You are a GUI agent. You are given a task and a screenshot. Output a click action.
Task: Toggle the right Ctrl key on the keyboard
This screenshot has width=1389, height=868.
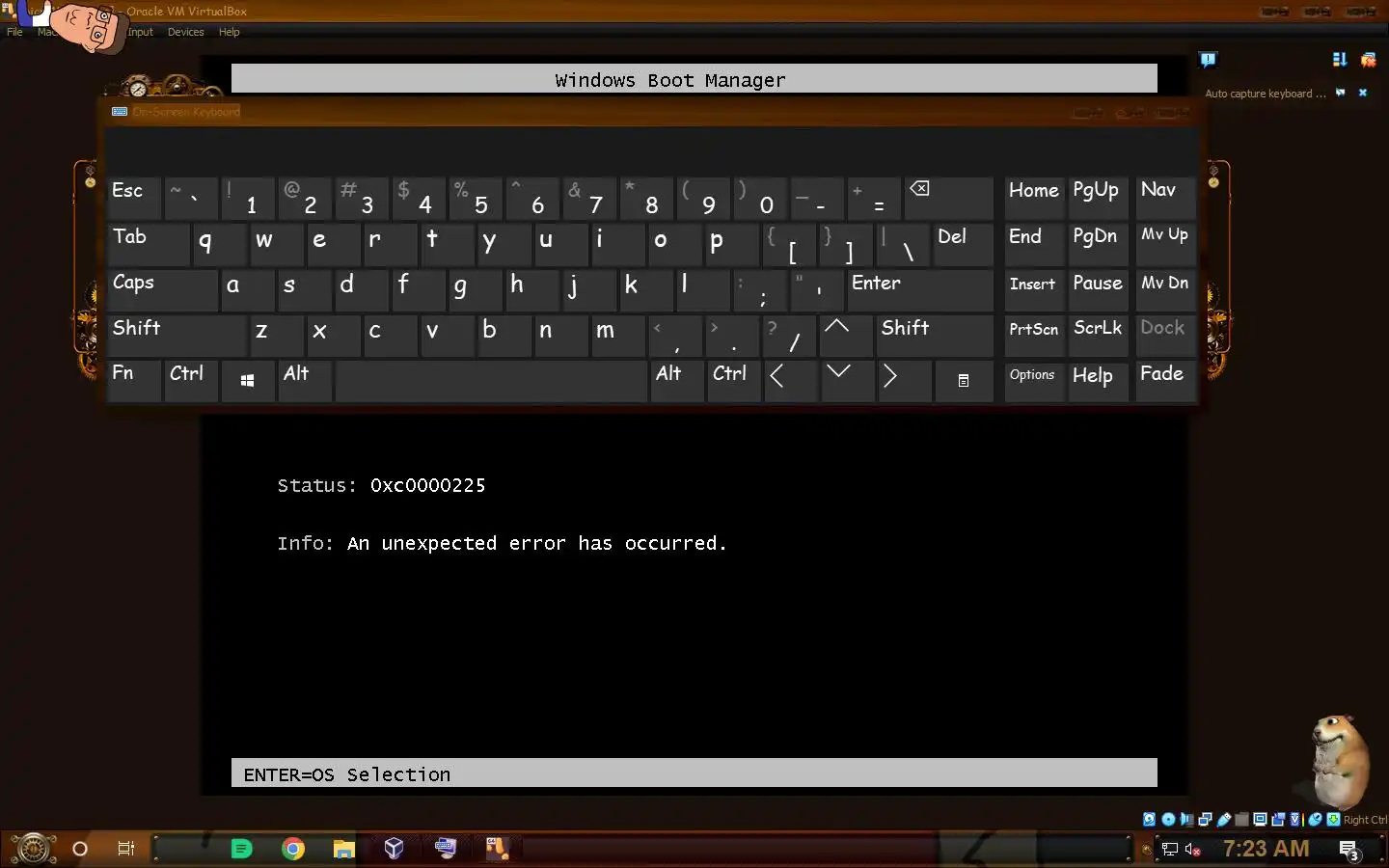(x=734, y=381)
